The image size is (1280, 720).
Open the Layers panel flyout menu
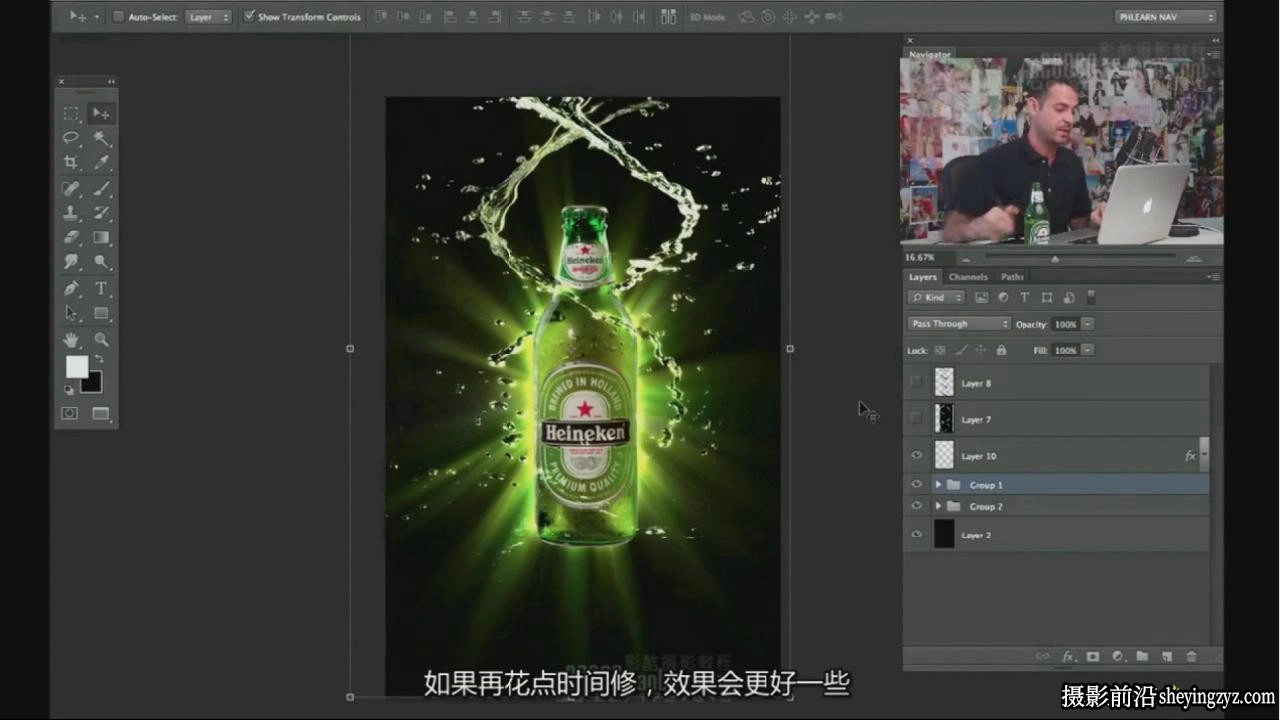pyautogui.click(x=1213, y=277)
